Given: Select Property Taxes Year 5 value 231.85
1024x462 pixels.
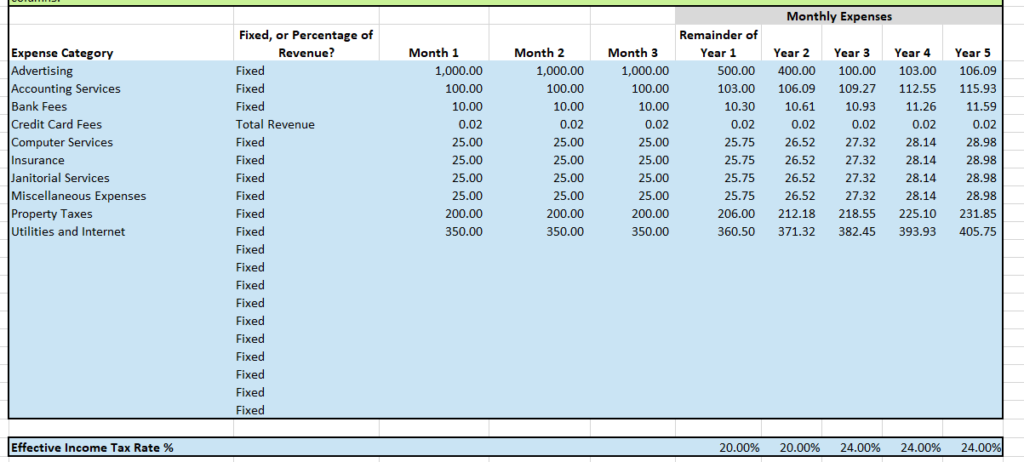Looking at the screenshot, I should (x=978, y=214).
